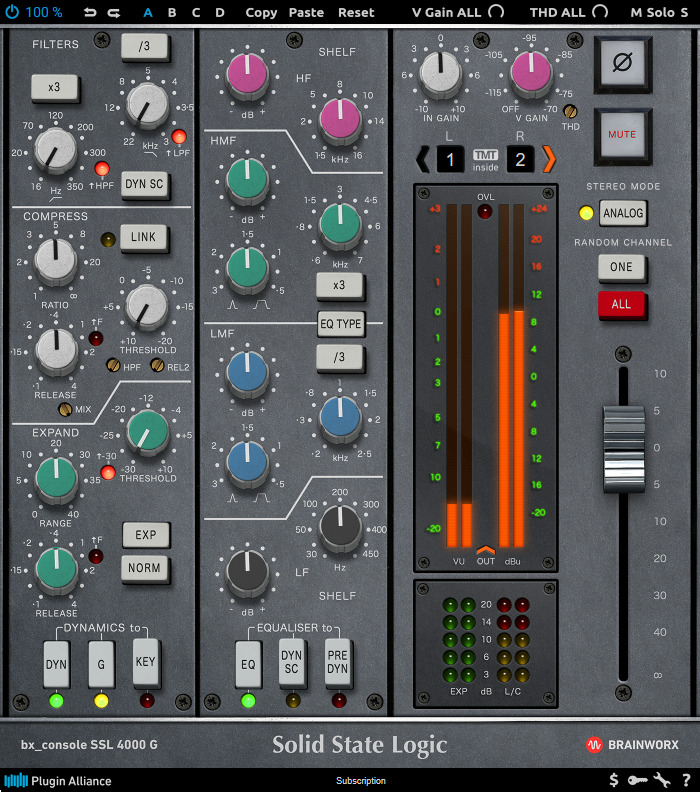Click the Solo button in top bar
This screenshot has height=792, width=700.
coord(661,13)
